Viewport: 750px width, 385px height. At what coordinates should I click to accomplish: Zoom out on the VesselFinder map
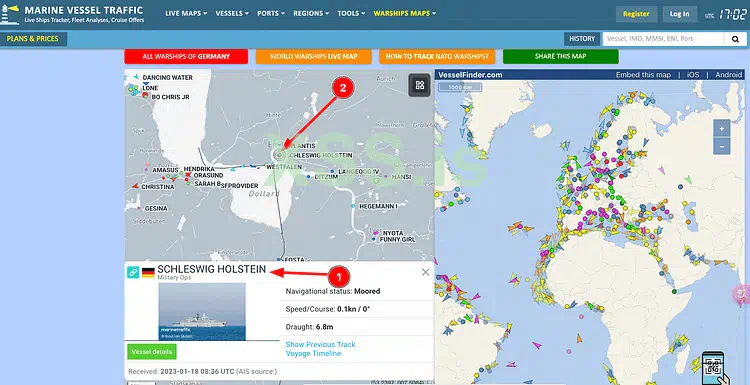(x=721, y=146)
